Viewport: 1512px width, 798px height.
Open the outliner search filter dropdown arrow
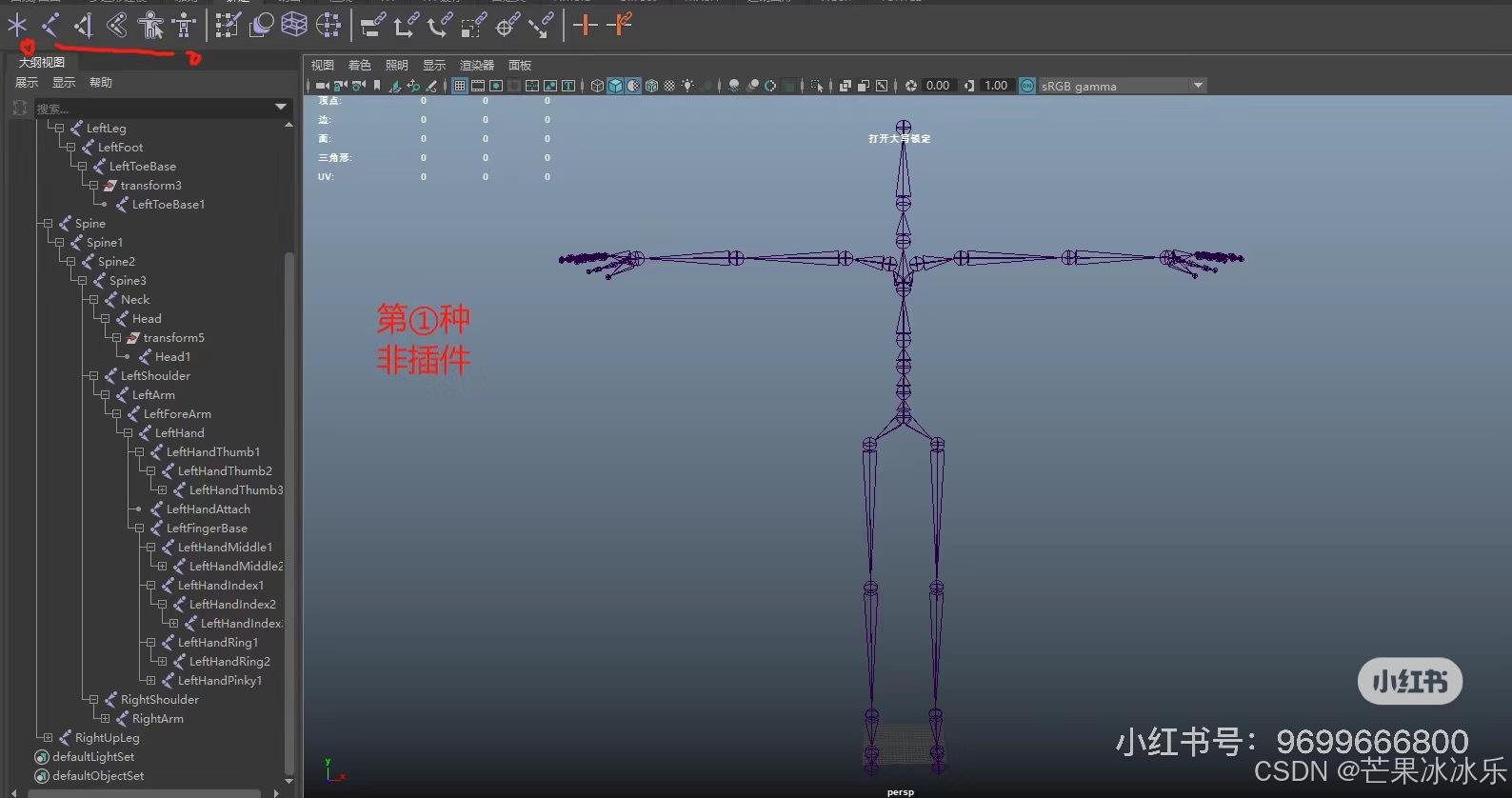(x=281, y=107)
